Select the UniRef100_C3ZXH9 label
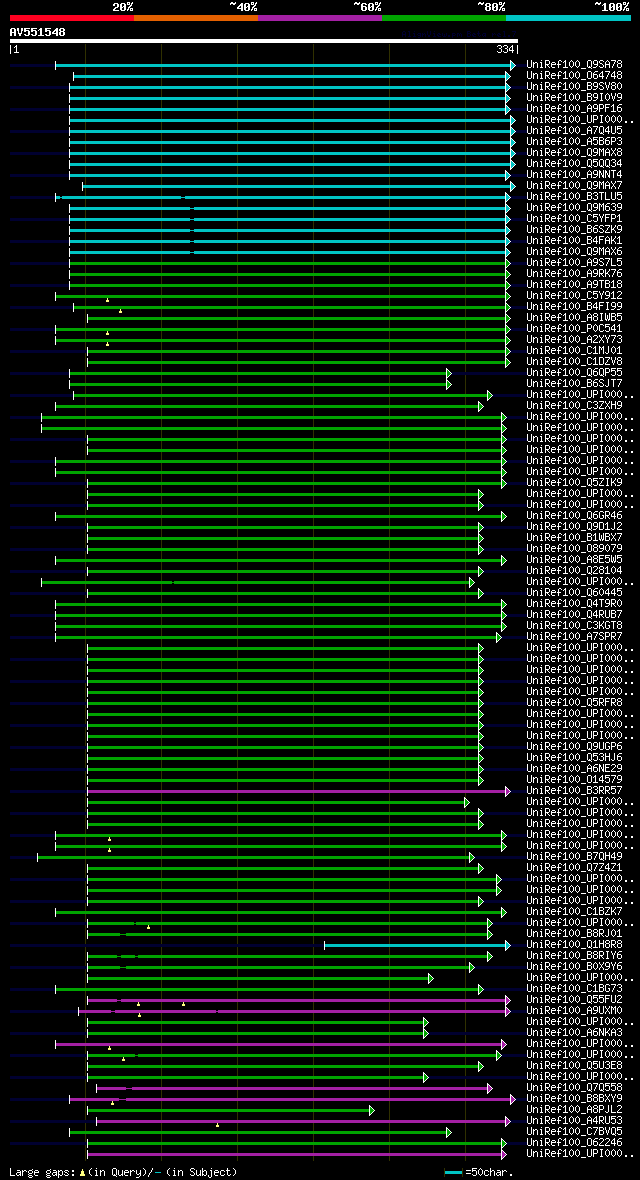640x1180 pixels. [x=574, y=406]
